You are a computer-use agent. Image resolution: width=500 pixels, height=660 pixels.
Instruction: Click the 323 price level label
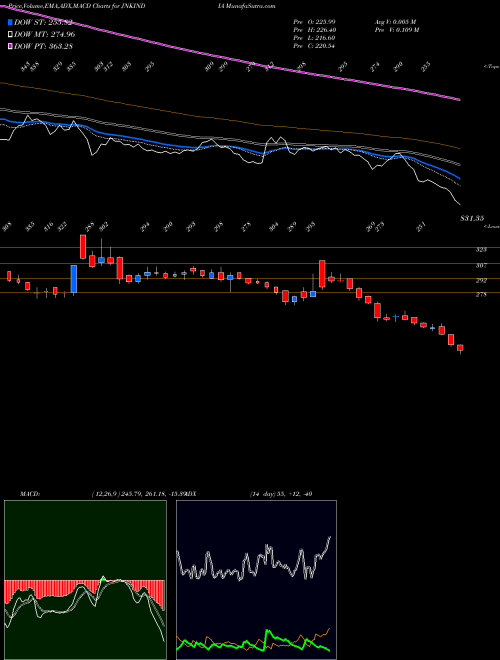(x=481, y=250)
